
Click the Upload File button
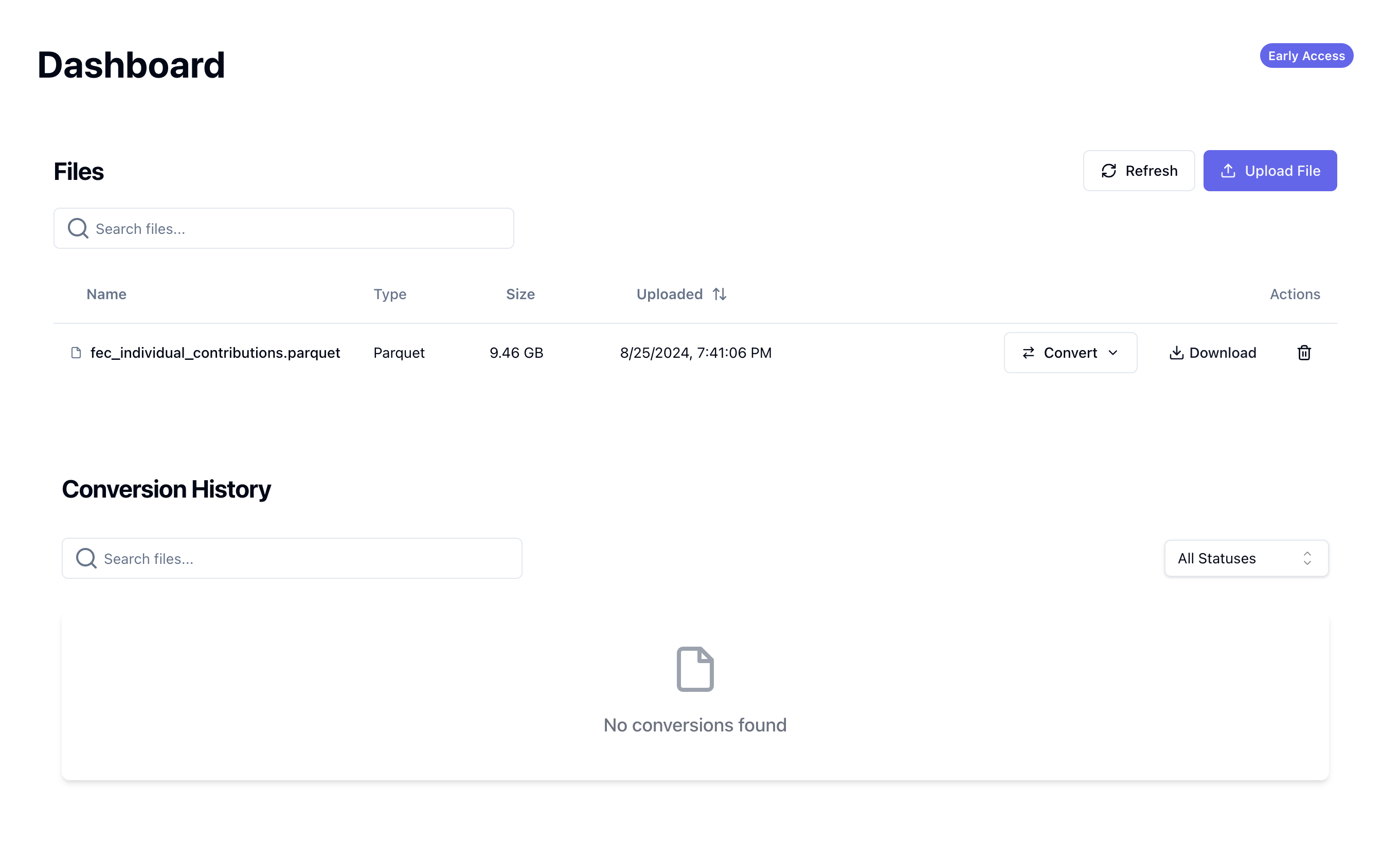click(x=1270, y=170)
